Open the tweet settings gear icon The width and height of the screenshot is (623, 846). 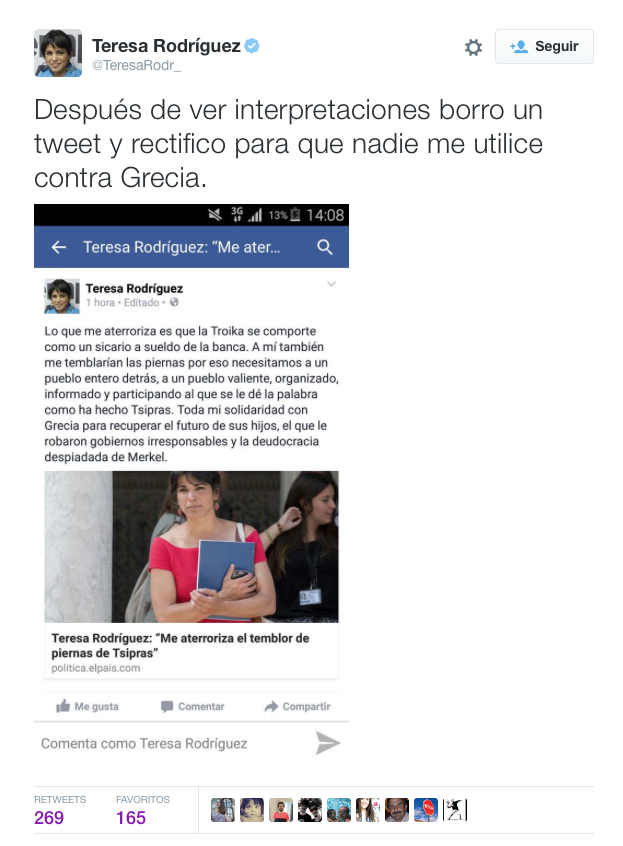click(x=473, y=47)
